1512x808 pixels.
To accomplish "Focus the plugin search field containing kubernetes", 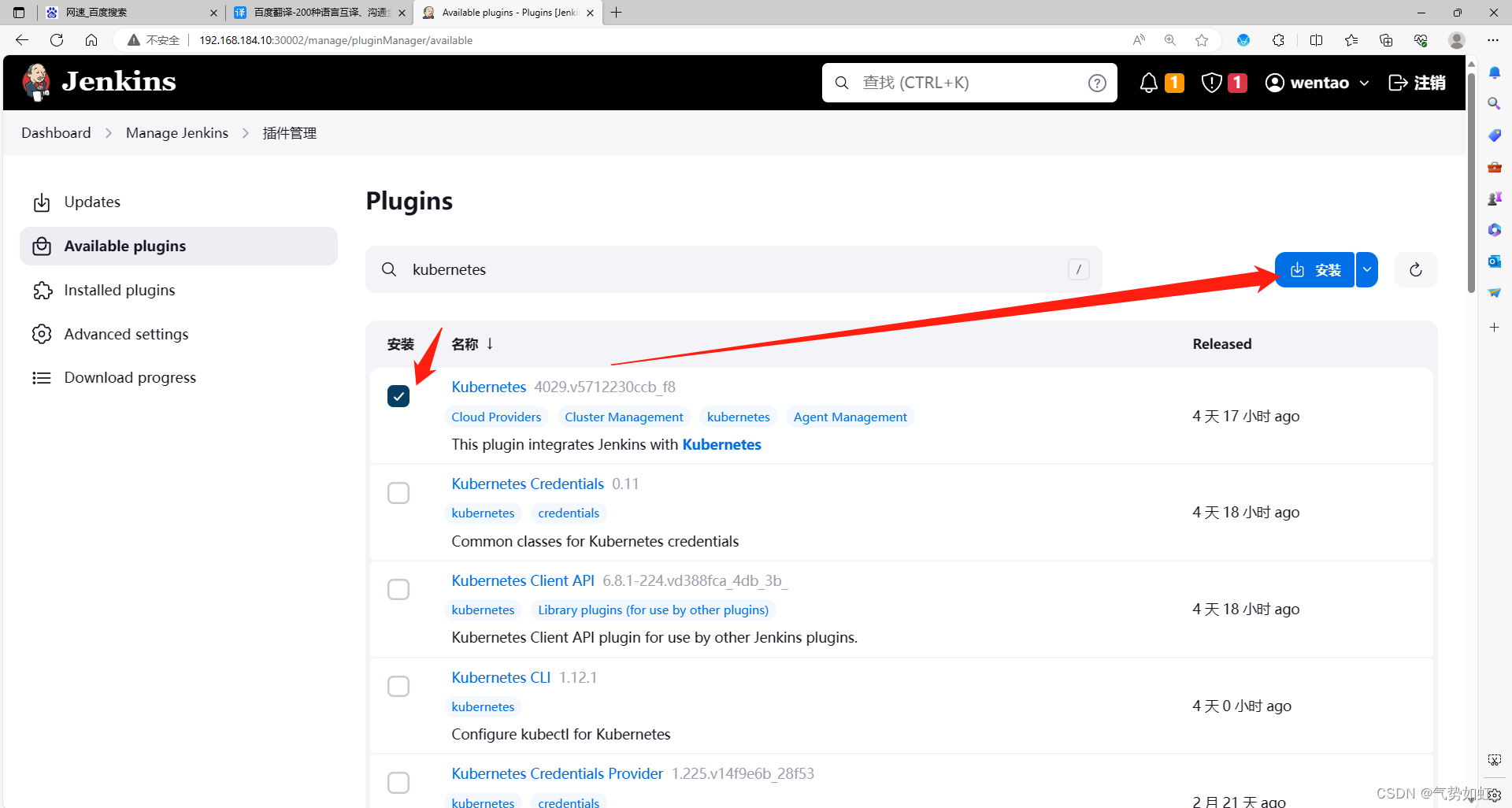I will [733, 269].
